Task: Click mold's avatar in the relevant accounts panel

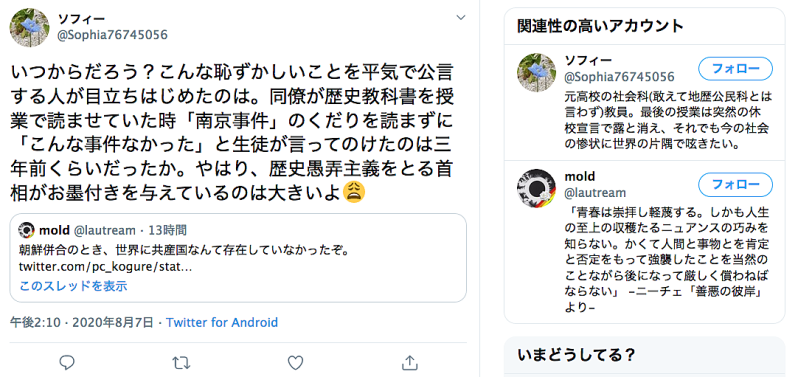Action: (536, 189)
